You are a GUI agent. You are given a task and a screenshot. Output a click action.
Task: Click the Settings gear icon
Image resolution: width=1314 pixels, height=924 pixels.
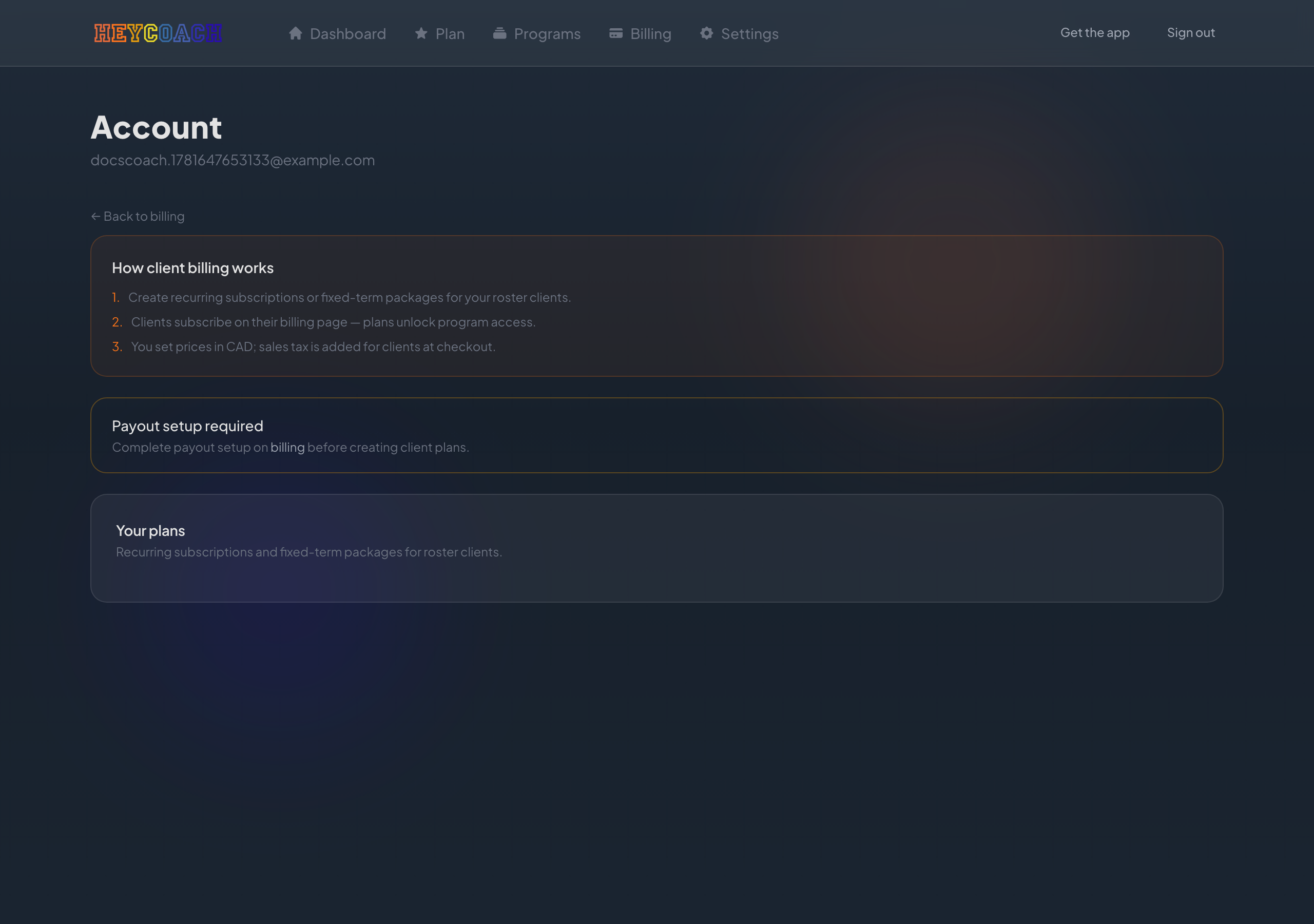pos(707,33)
